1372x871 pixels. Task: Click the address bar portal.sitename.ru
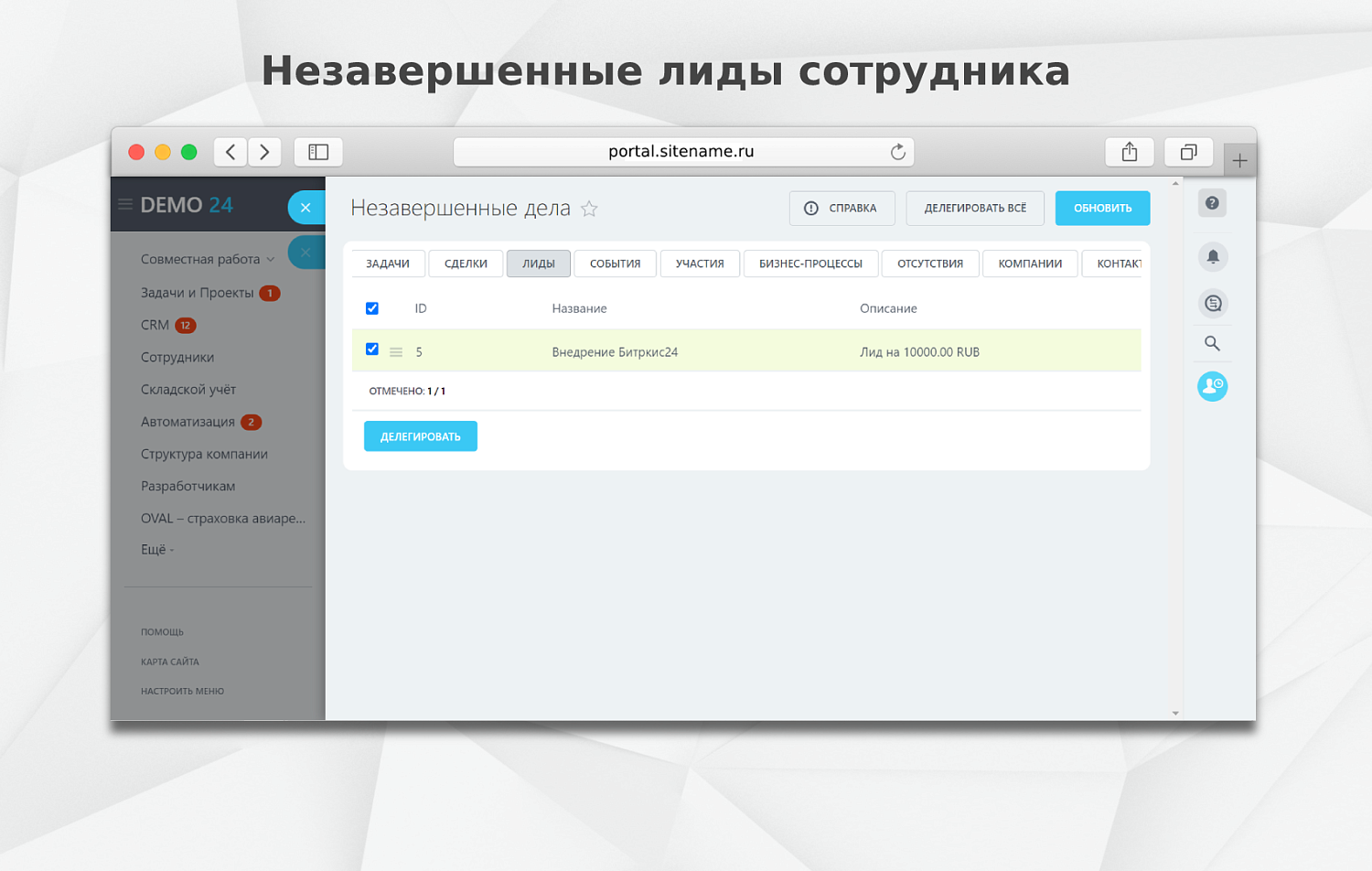pos(682,151)
